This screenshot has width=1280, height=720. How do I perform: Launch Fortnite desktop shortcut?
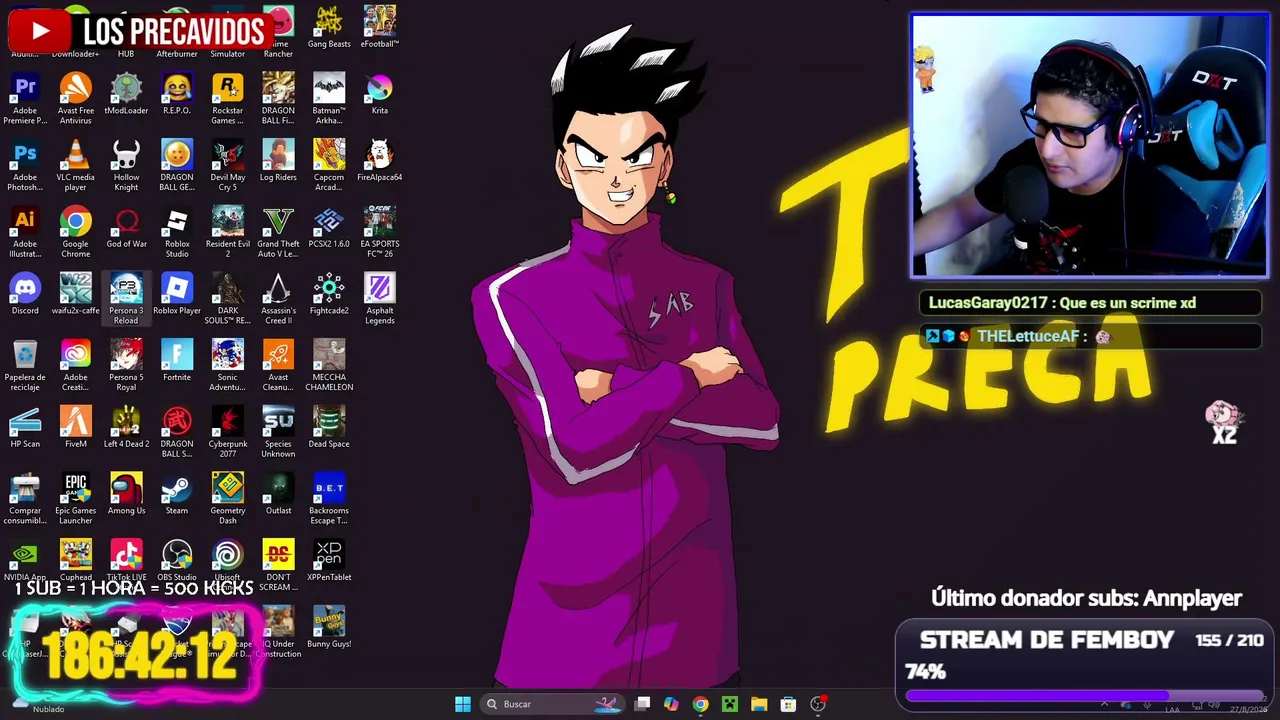[x=177, y=362]
